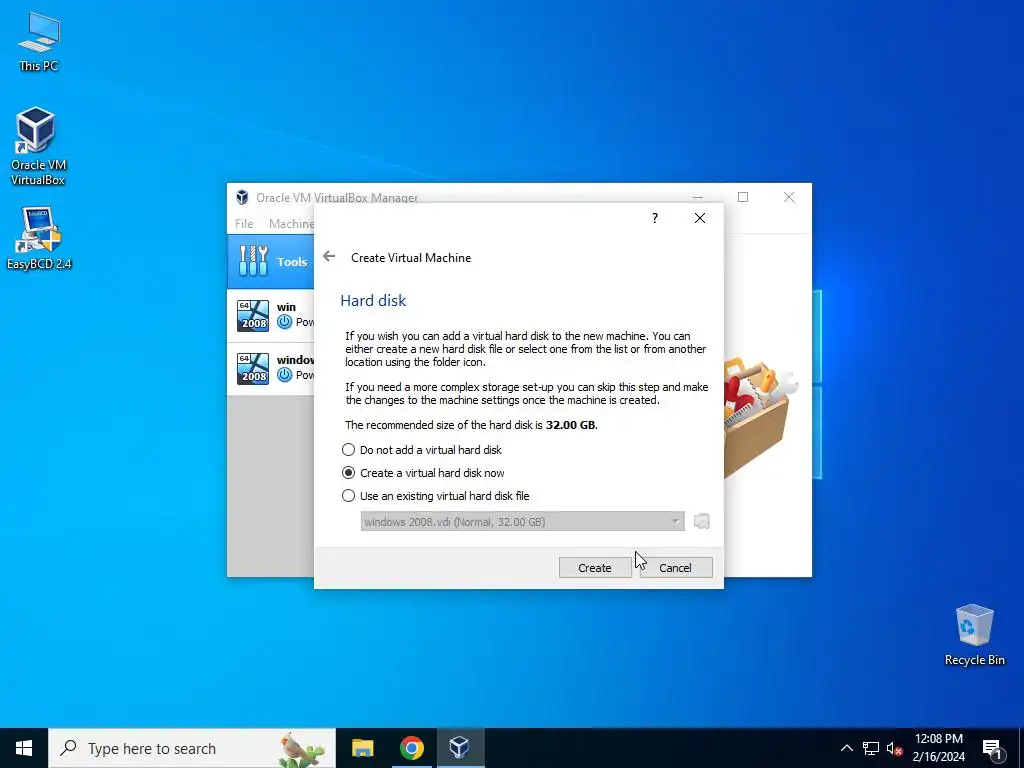Click the VirtualBox taskbar icon

click(460, 748)
